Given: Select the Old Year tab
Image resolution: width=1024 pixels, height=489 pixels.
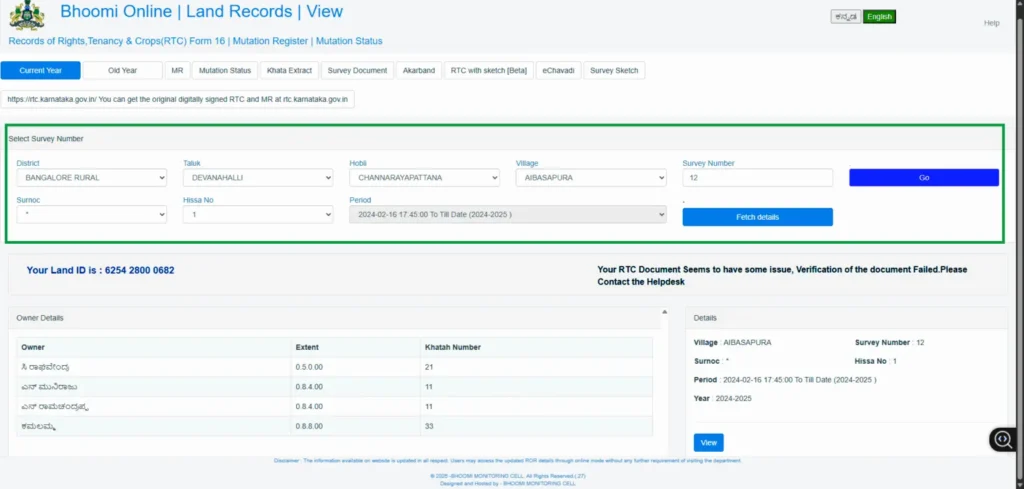Looking at the screenshot, I should tap(123, 71).
